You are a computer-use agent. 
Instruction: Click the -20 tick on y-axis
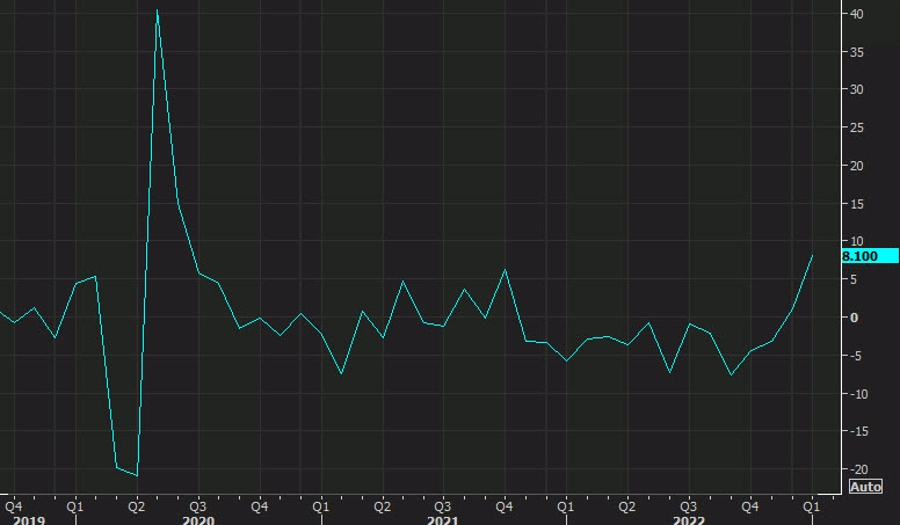(x=860, y=469)
